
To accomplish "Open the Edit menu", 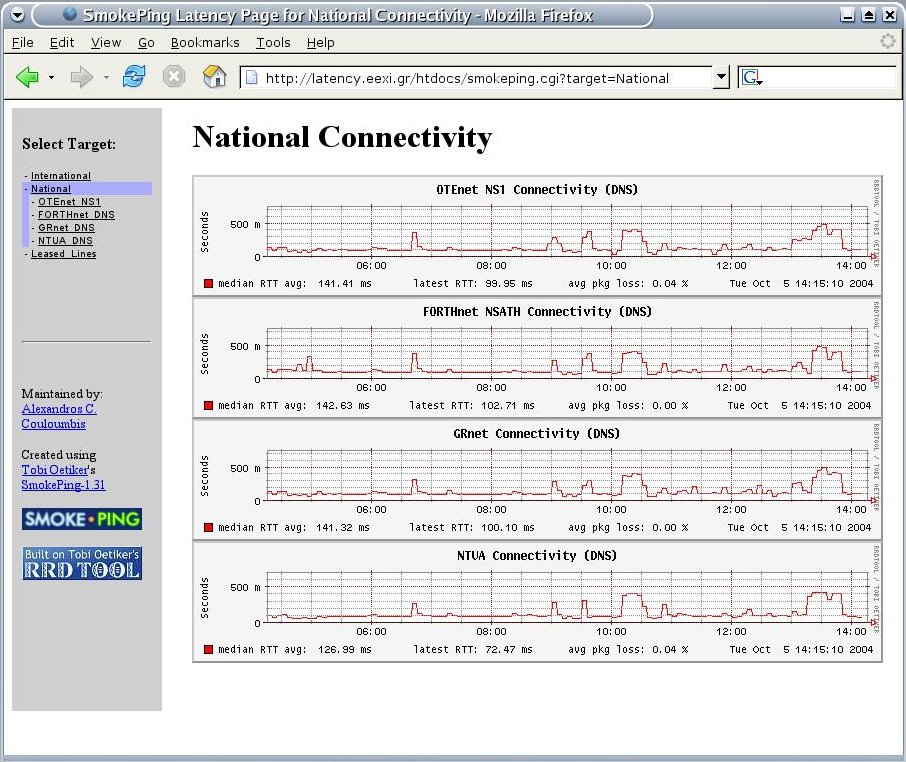I will [x=62, y=43].
